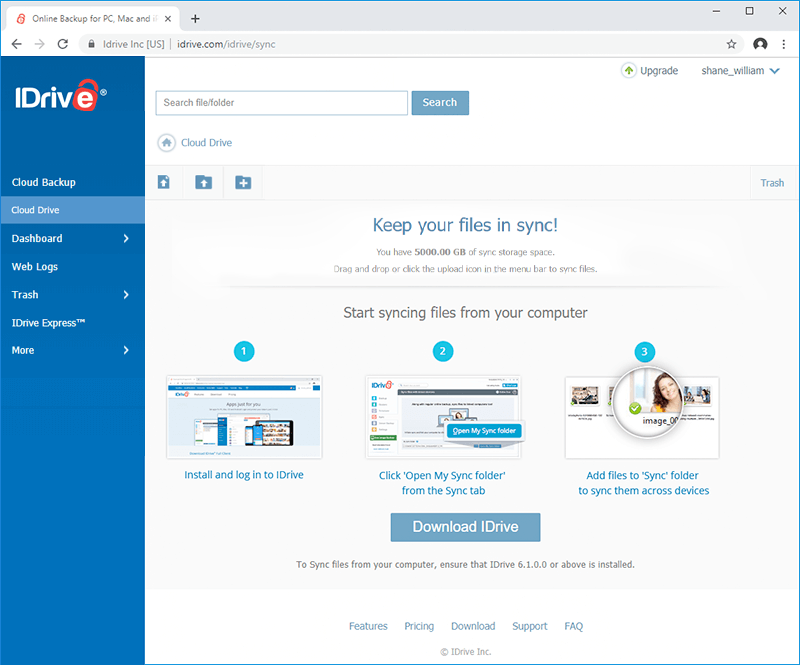This screenshot has height=665, width=800.
Task: Click inside the search file/folder field
Action: coord(280,102)
